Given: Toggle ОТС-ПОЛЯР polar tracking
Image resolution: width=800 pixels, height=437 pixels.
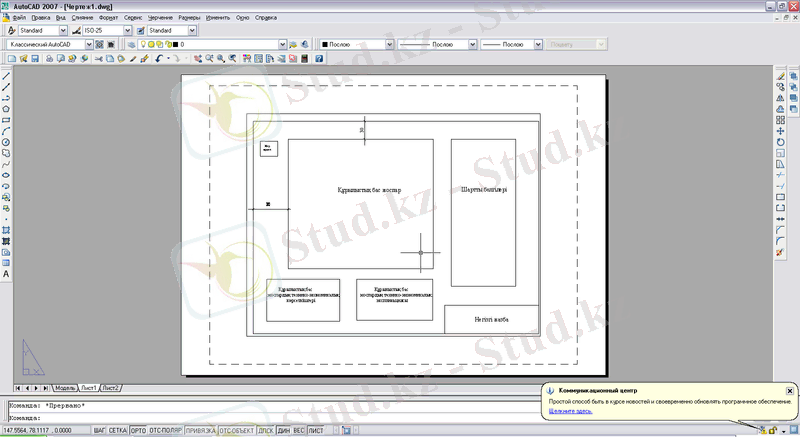Looking at the screenshot, I should click(x=165, y=431).
